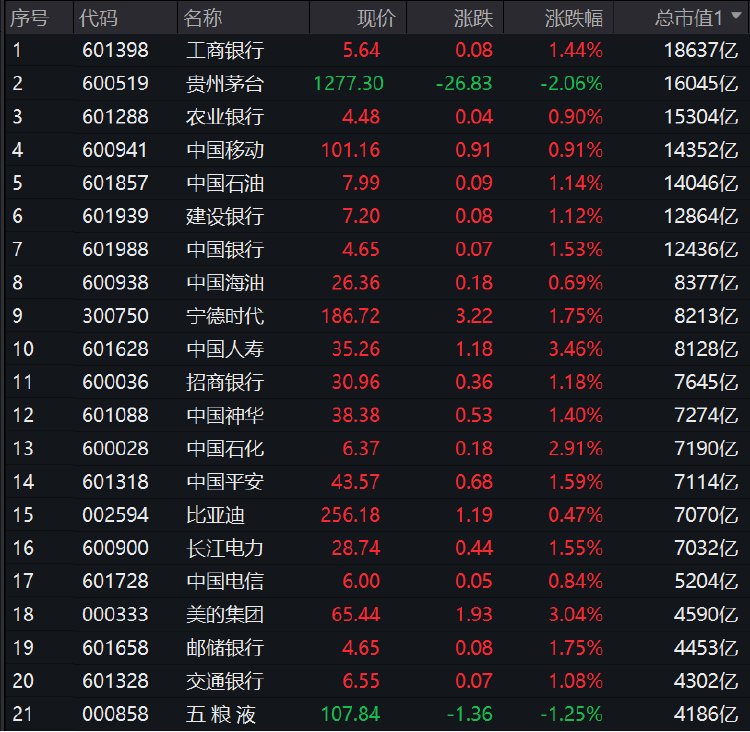
Task: Click stock code 601658
Action: tap(115, 648)
